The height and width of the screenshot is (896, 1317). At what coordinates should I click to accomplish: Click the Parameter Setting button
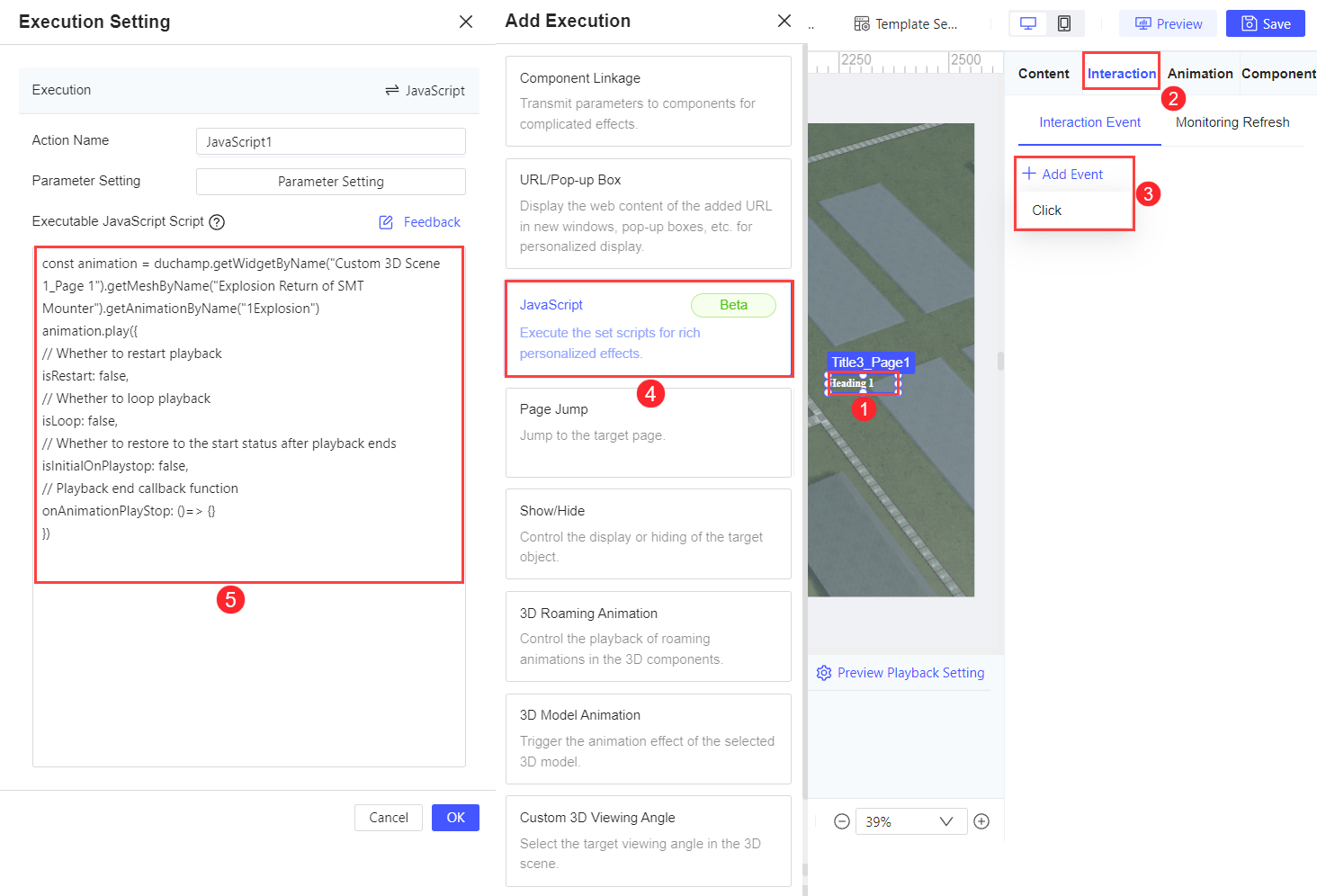coord(331,182)
